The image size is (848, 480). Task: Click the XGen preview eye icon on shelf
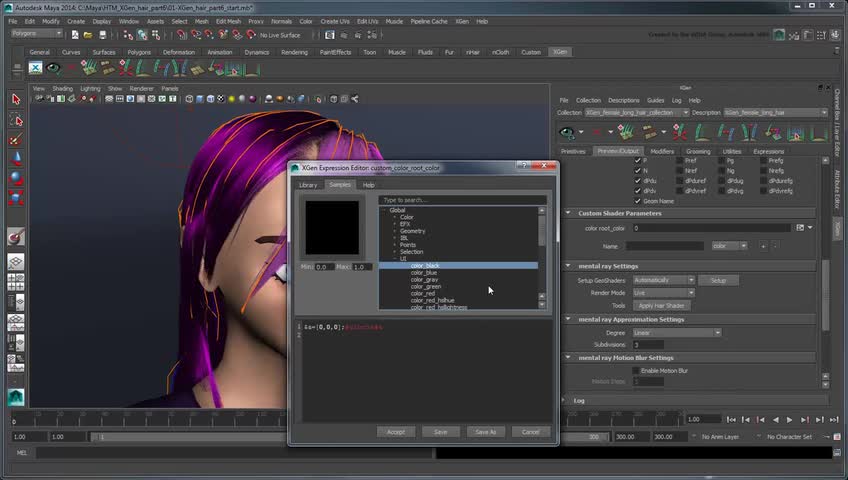(54, 69)
